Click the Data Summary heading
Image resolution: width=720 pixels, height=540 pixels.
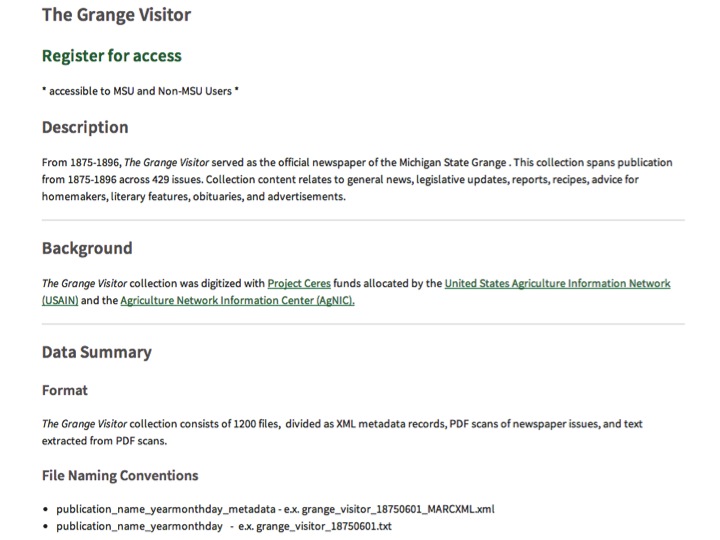[97, 352]
